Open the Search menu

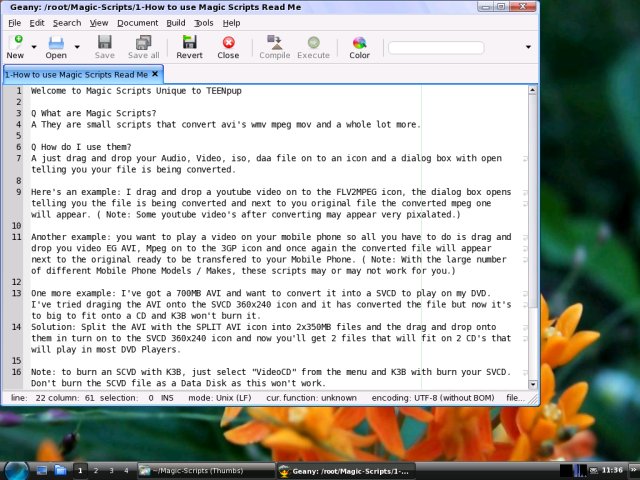(67, 23)
